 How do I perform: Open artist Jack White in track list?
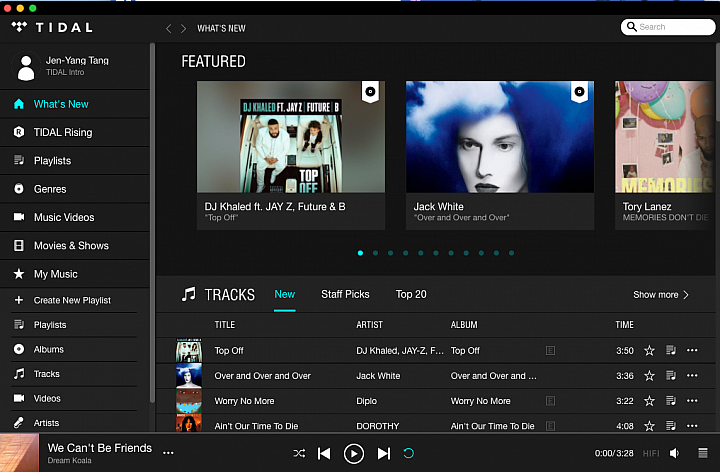[x=378, y=376]
